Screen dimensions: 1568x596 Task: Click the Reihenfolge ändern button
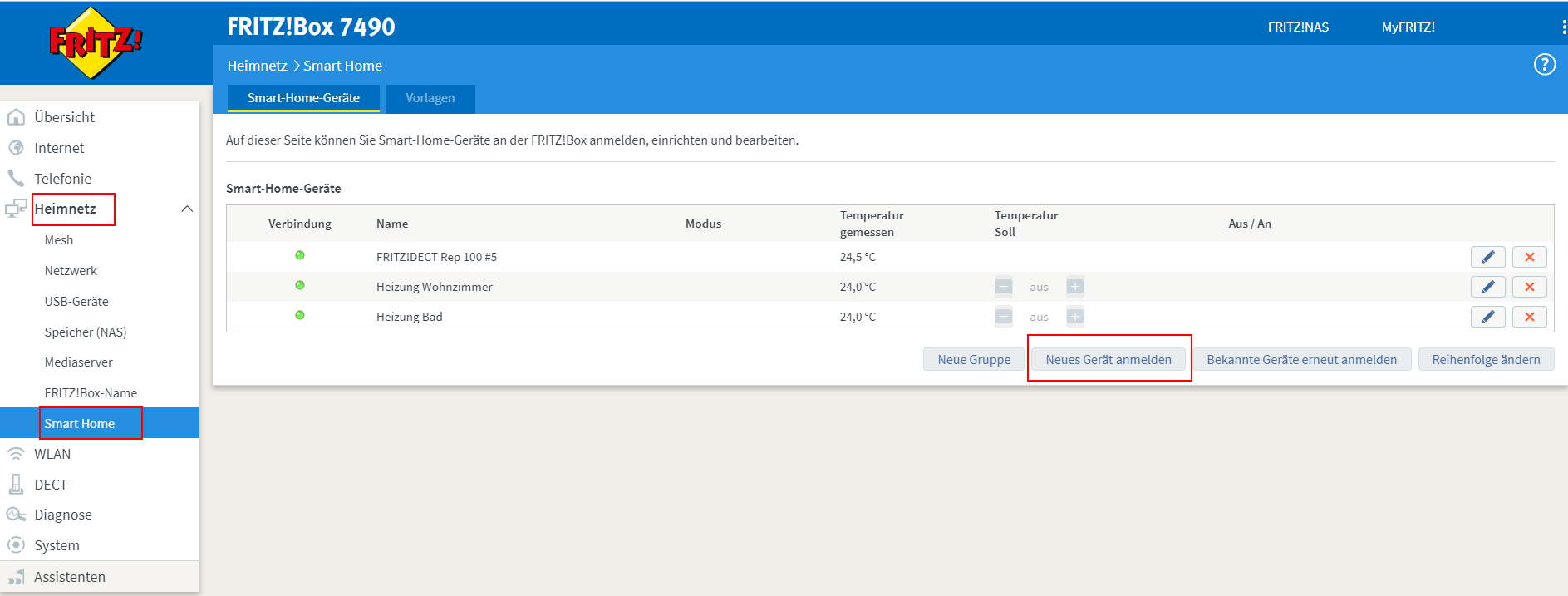coord(1486,359)
